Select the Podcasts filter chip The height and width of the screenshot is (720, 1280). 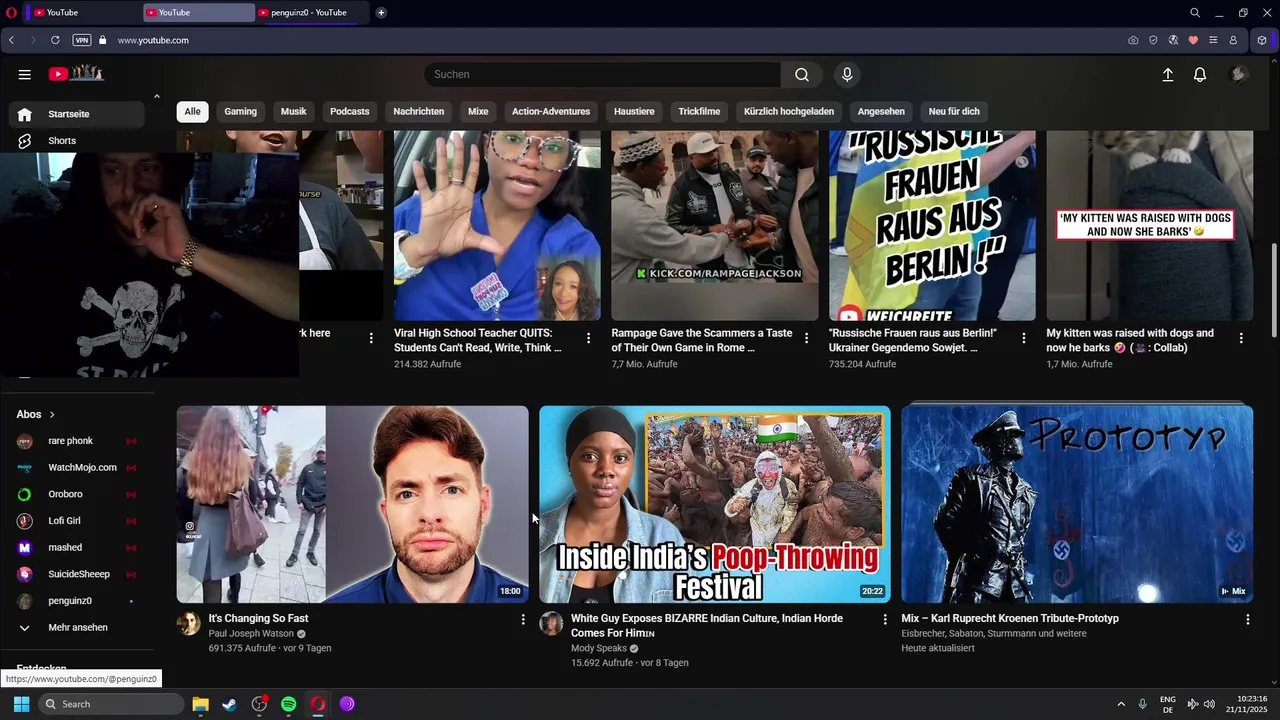tap(349, 111)
